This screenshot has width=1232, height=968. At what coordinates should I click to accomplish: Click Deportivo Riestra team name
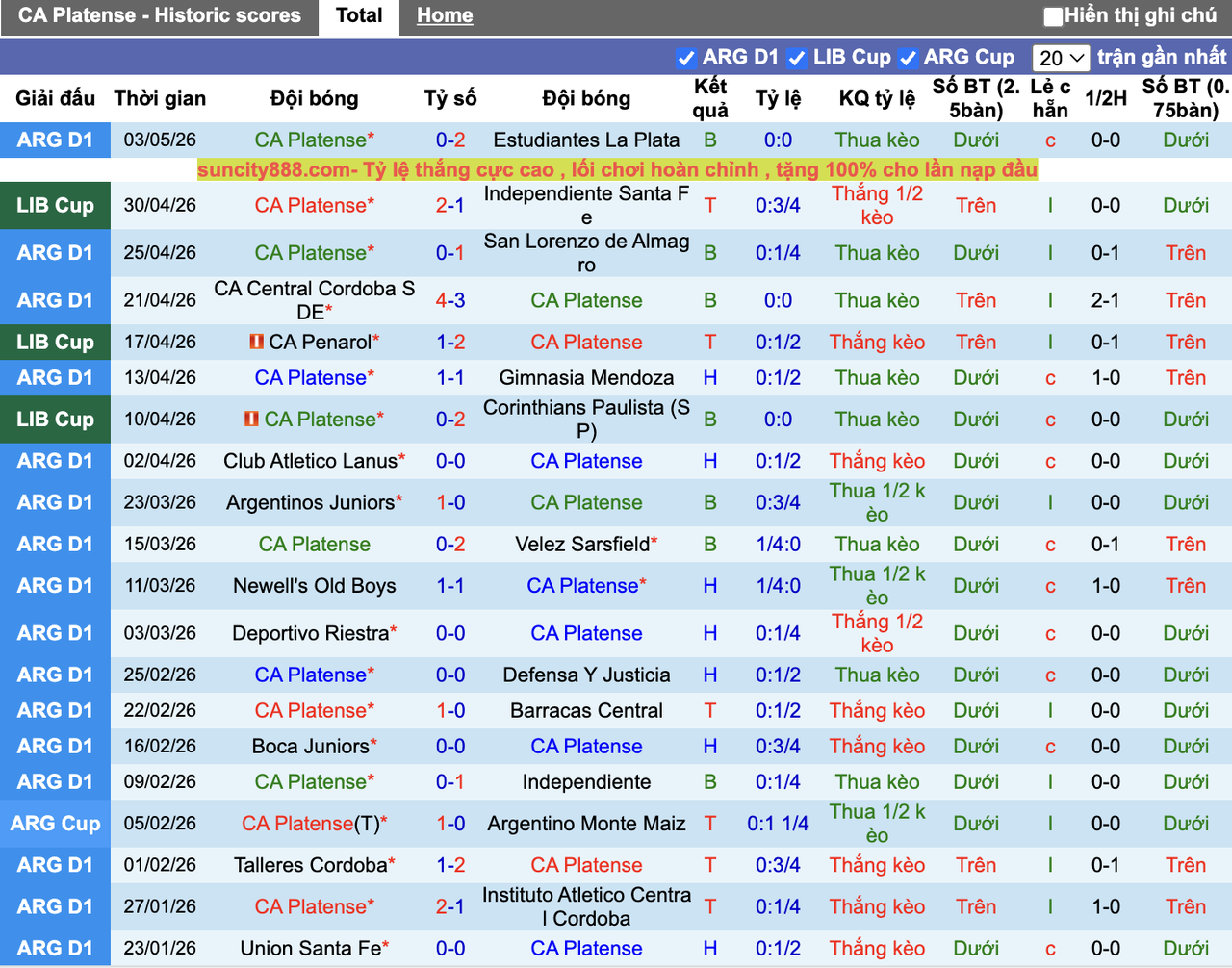(310, 633)
